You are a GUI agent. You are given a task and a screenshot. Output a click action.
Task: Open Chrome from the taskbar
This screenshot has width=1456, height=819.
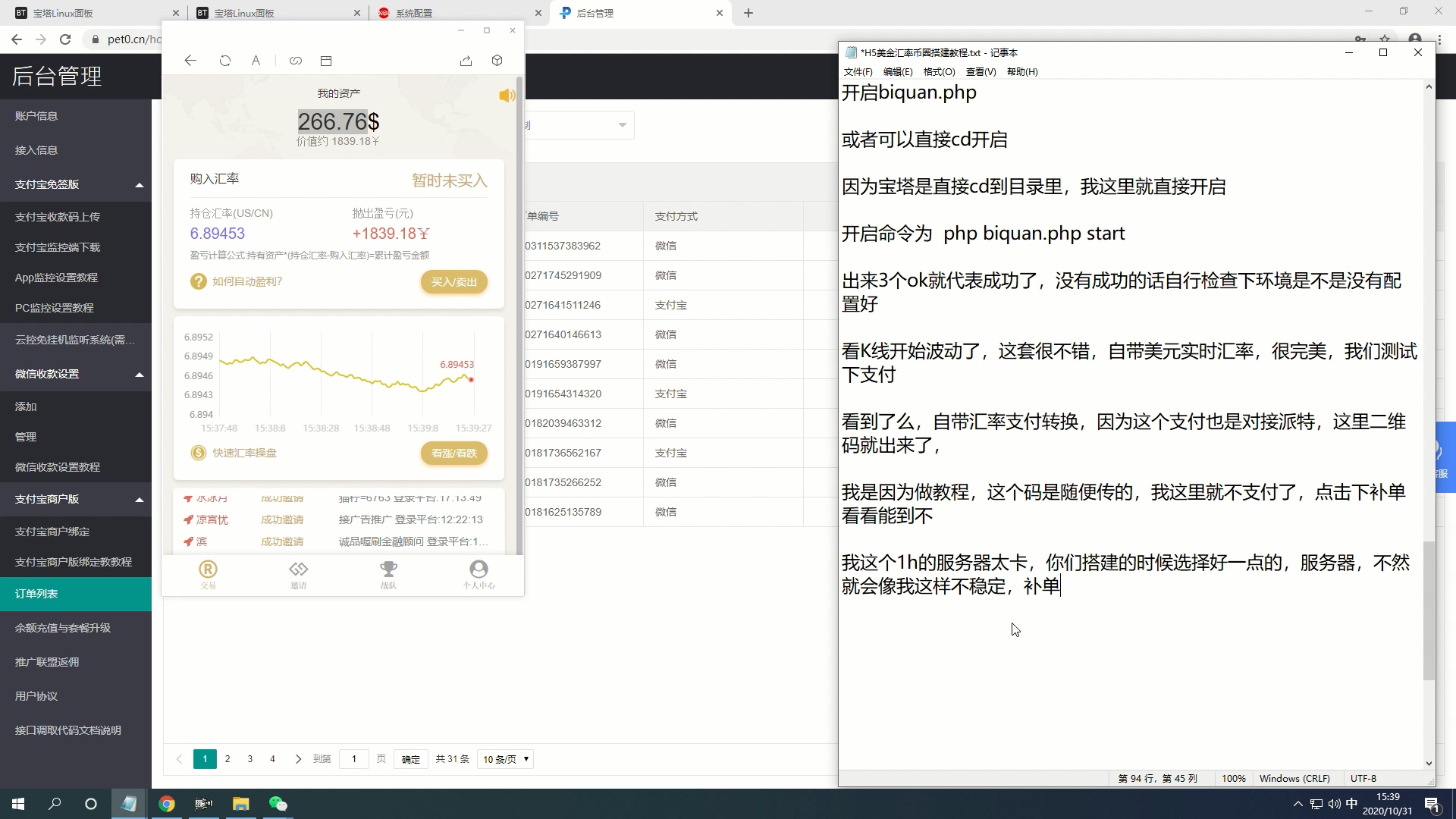click(x=167, y=804)
